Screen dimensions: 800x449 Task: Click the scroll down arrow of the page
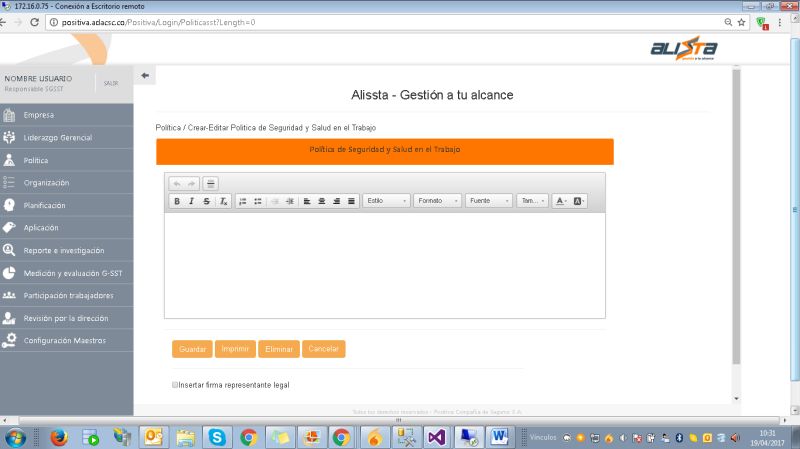pos(736,398)
